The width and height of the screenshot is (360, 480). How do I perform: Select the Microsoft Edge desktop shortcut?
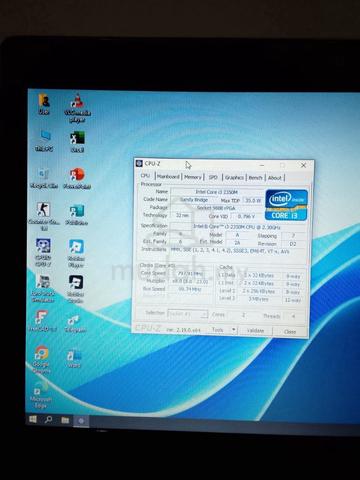point(41,395)
